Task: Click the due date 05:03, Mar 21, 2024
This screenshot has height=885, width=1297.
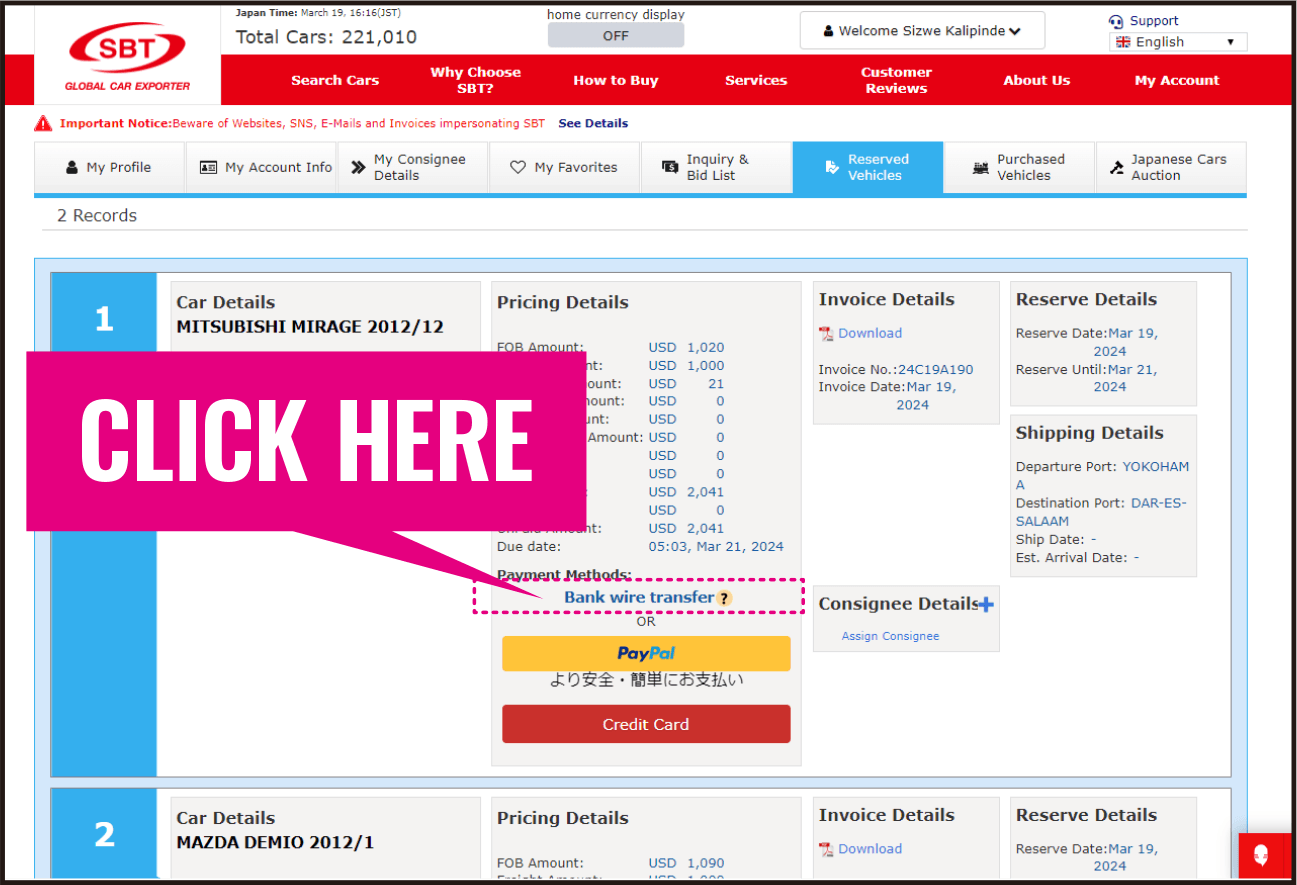Action: [x=716, y=547]
